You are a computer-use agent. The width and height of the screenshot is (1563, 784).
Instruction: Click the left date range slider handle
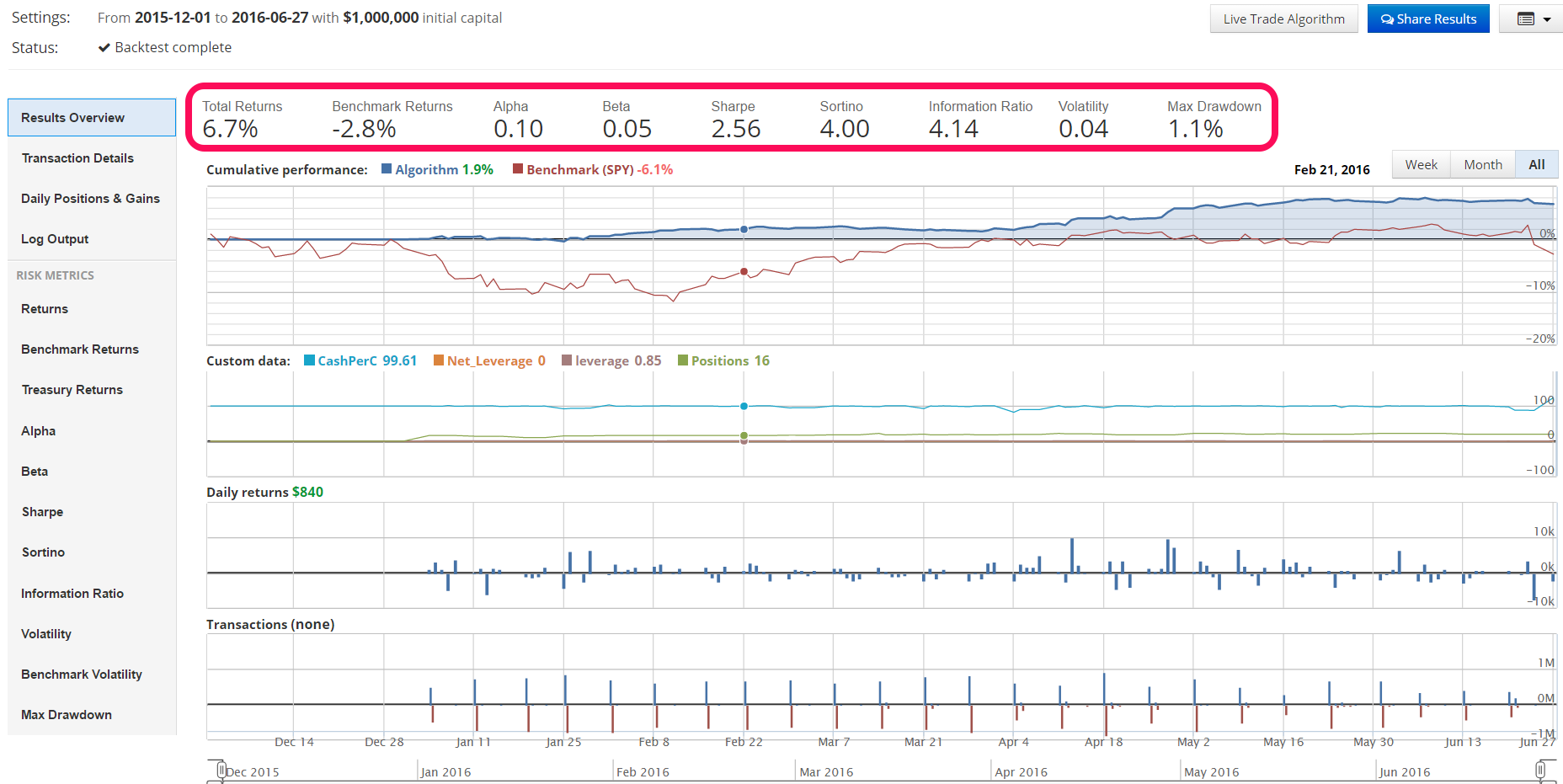(x=220, y=771)
